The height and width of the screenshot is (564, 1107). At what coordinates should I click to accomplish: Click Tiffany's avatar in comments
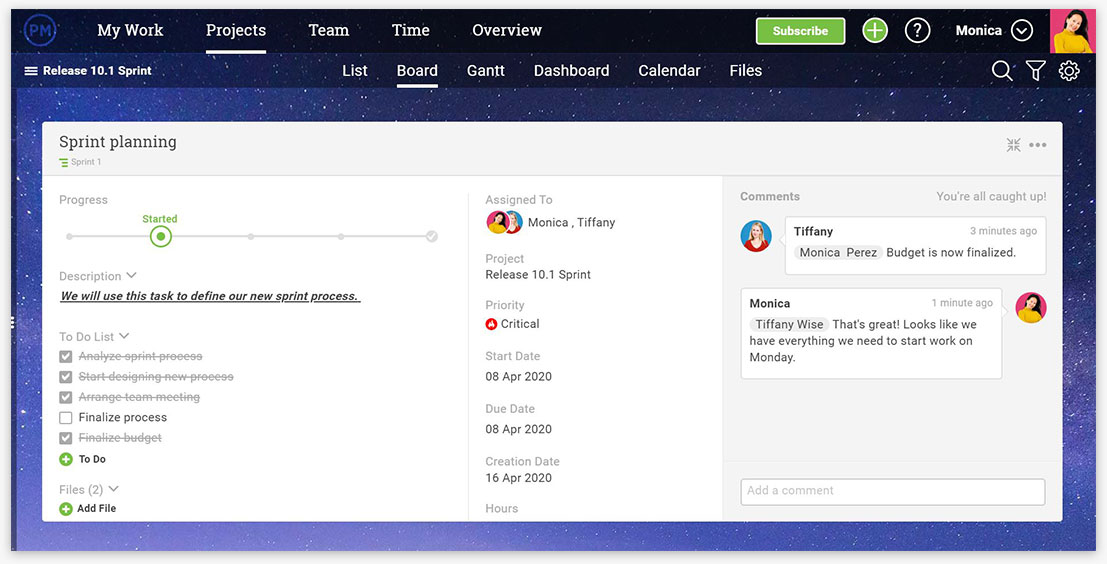click(756, 236)
